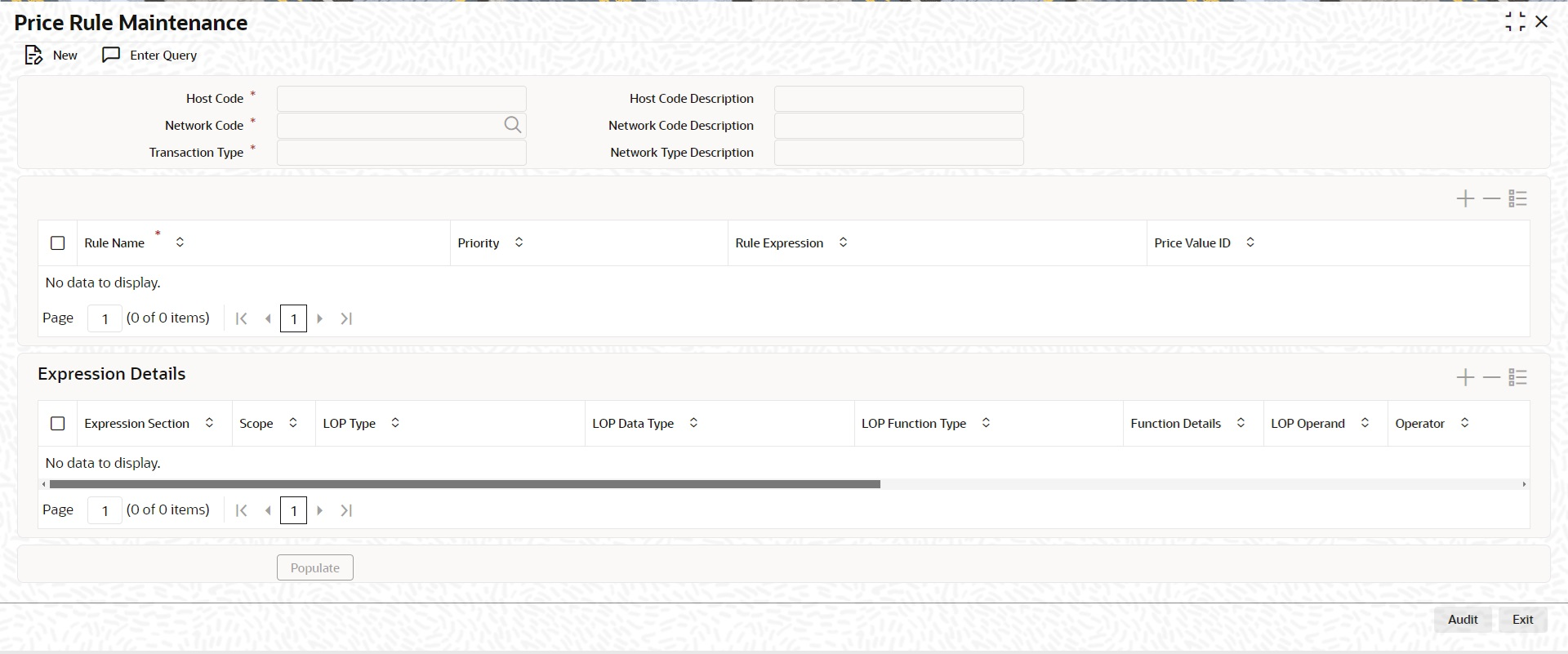
Task: Sort by Rule Name column
Action: click(x=180, y=242)
